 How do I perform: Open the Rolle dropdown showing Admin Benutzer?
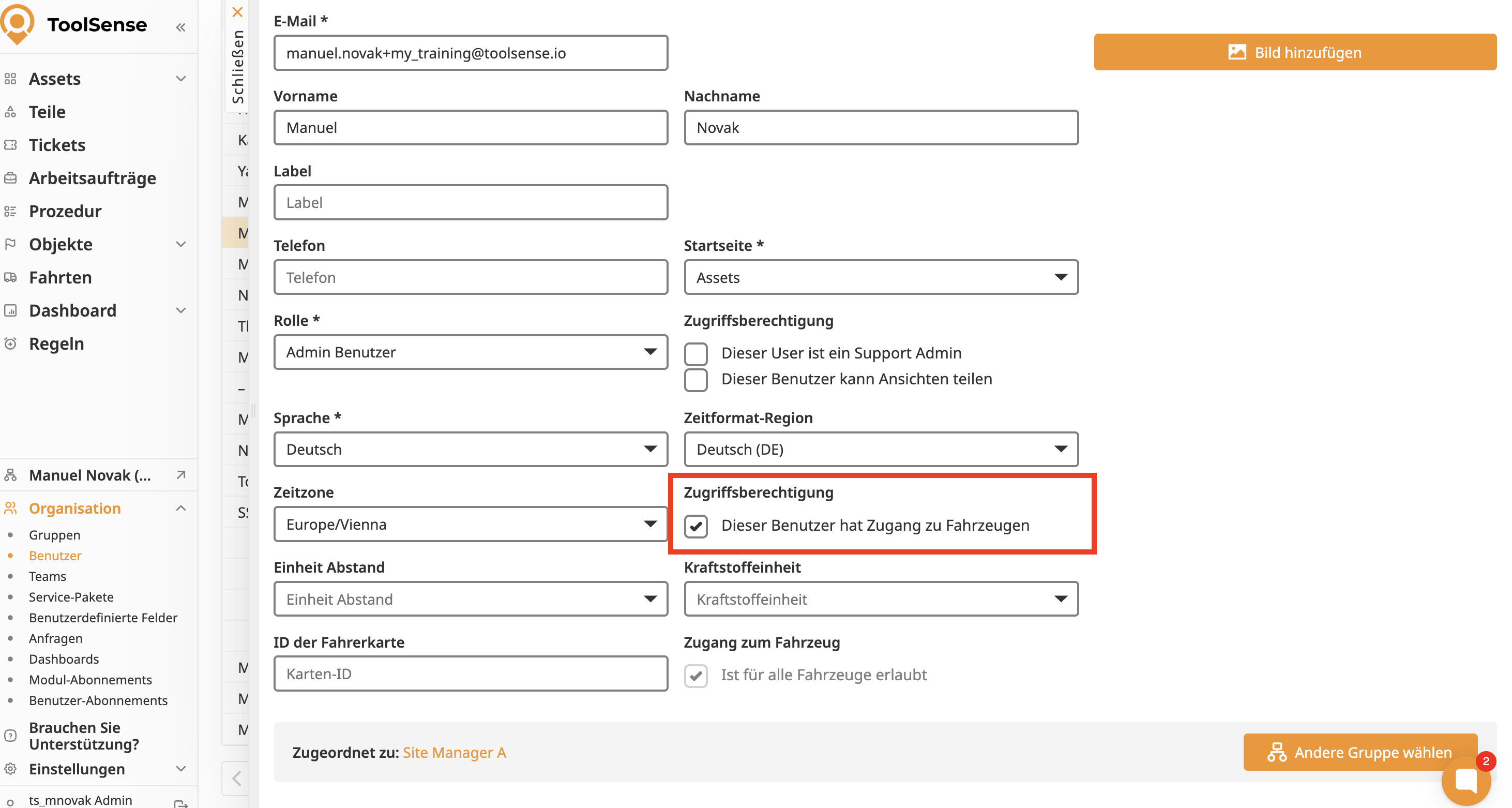[470, 352]
